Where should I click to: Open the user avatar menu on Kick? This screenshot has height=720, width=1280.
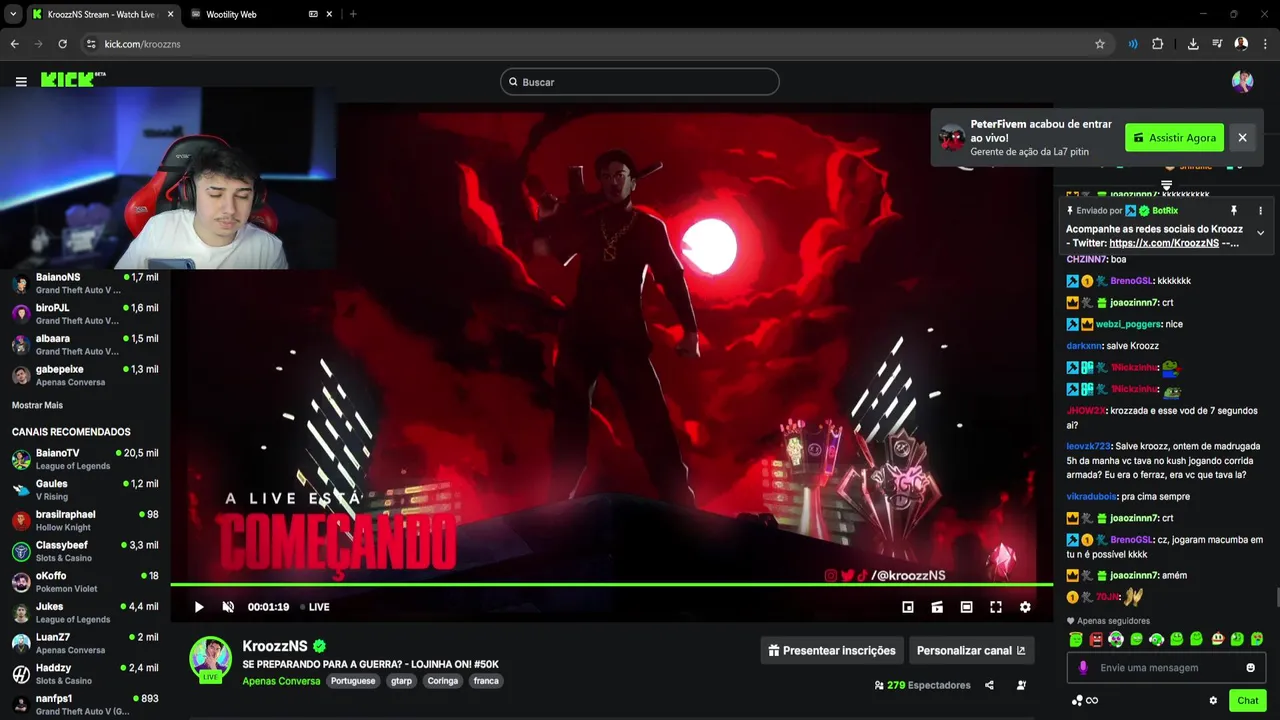click(x=1242, y=82)
